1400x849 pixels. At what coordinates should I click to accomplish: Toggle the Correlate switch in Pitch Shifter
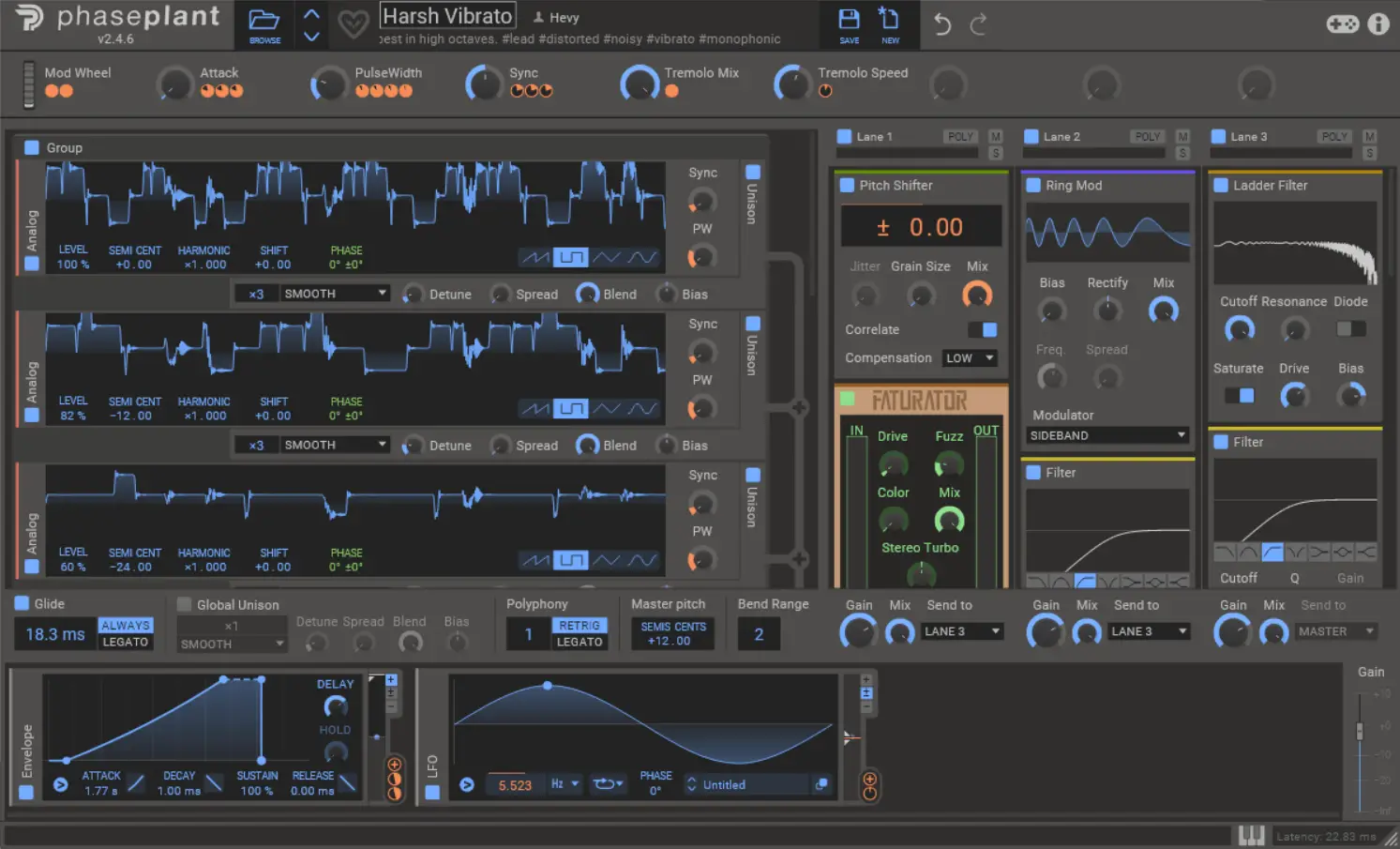(x=983, y=329)
